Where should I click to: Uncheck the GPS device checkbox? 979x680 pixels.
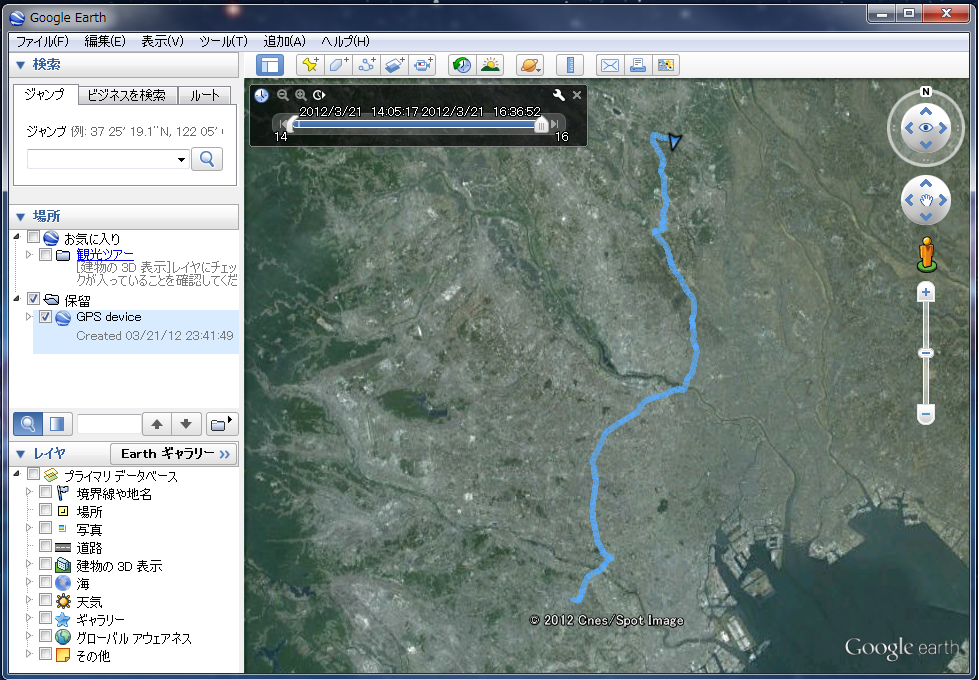click(45, 317)
